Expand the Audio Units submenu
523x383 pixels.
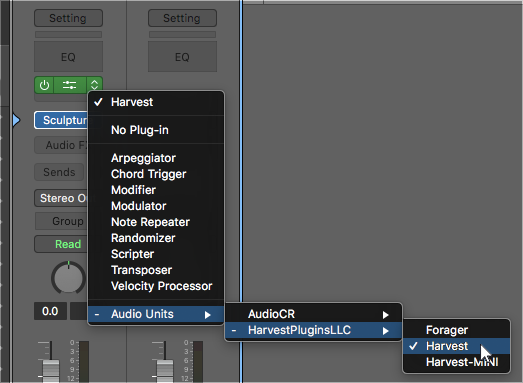pyautogui.click(x=156, y=314)
